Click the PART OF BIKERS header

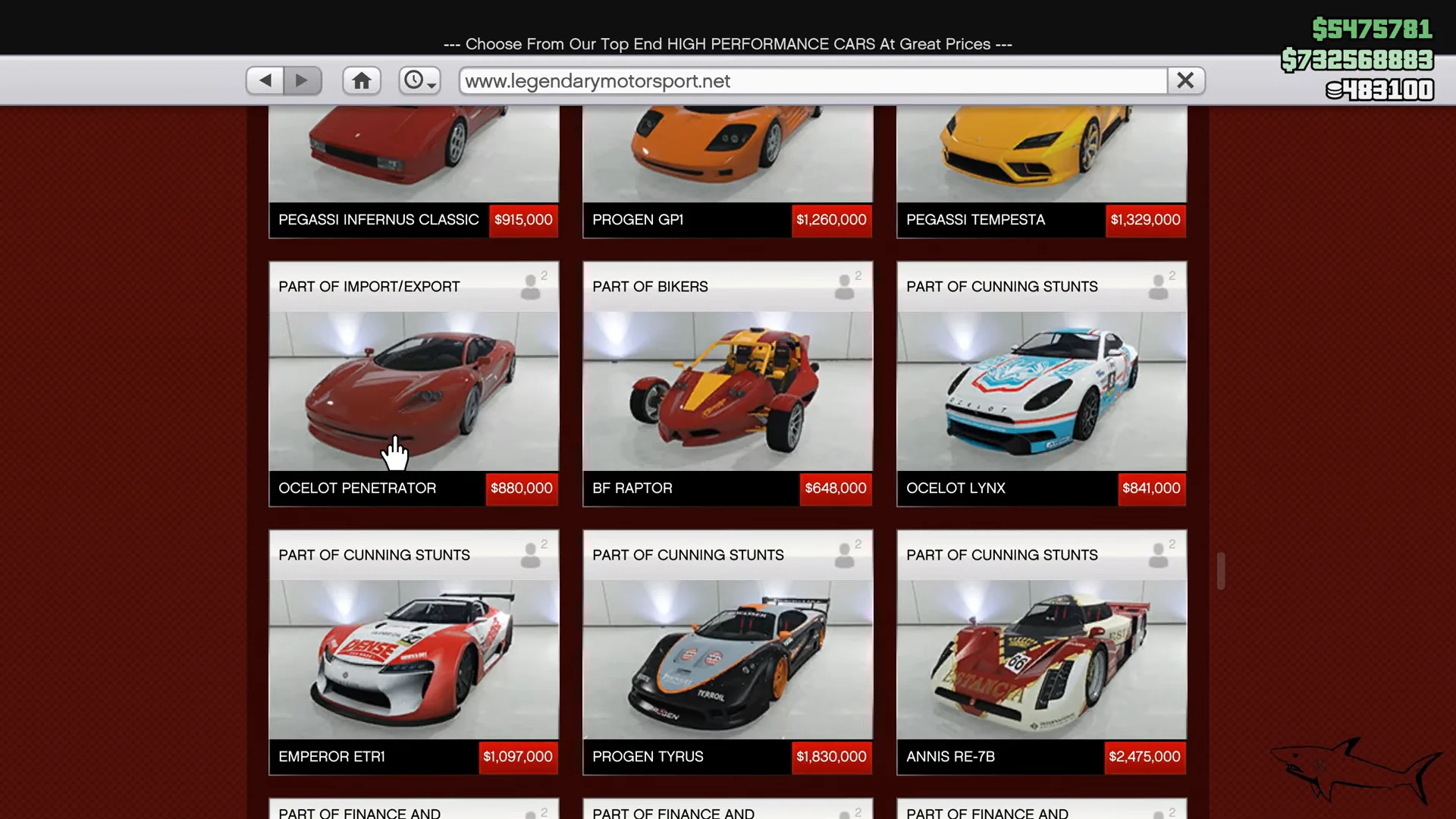click(x=650, y=287)
